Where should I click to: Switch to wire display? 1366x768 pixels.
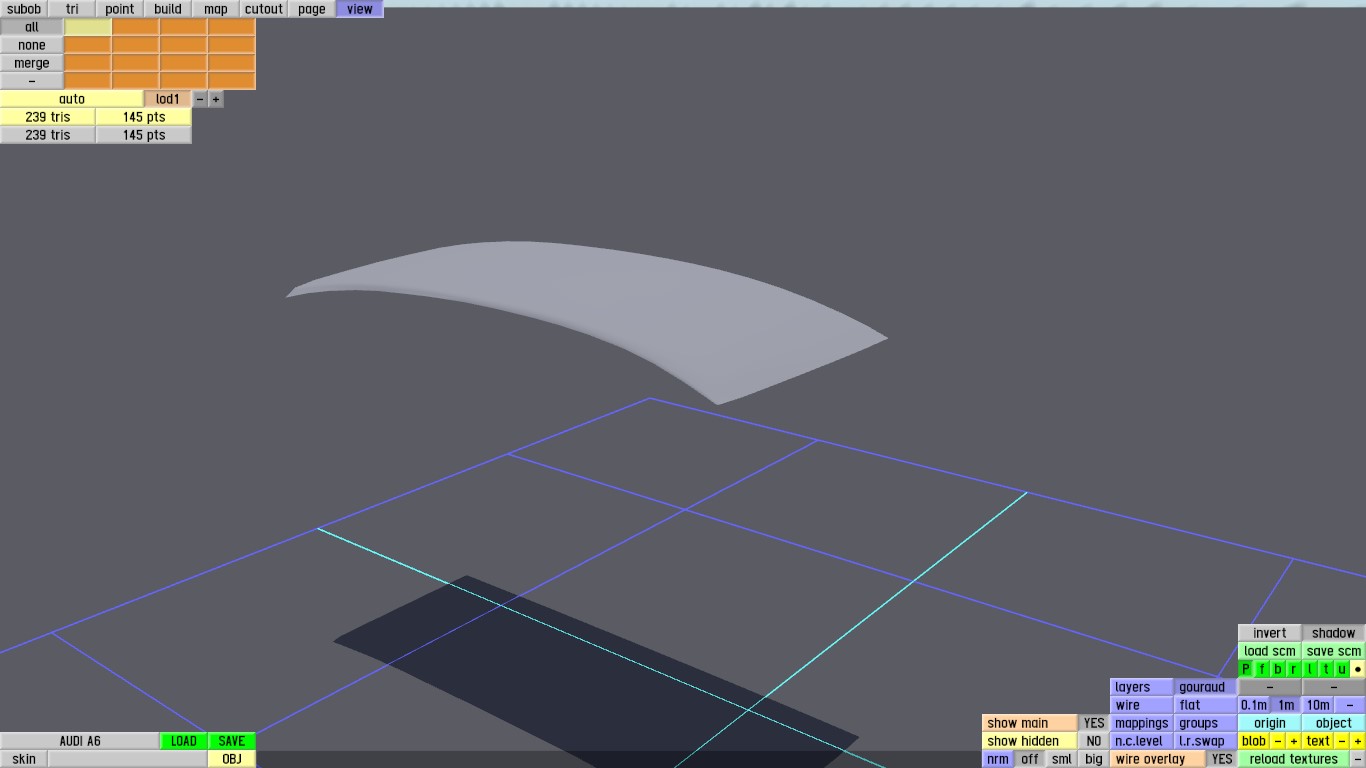[1142, 705]
